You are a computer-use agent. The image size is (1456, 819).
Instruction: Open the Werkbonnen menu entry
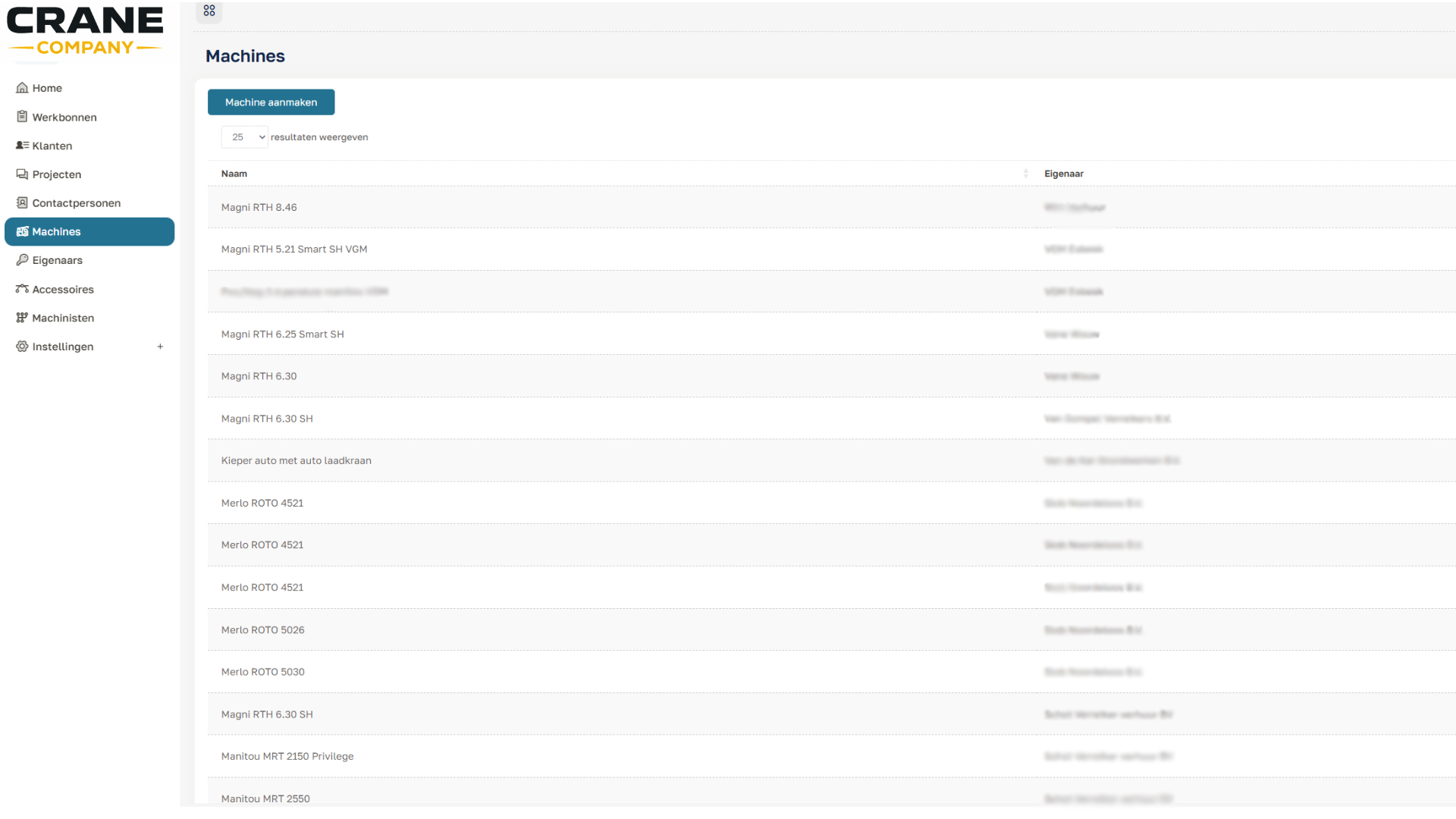pos(64,118)
